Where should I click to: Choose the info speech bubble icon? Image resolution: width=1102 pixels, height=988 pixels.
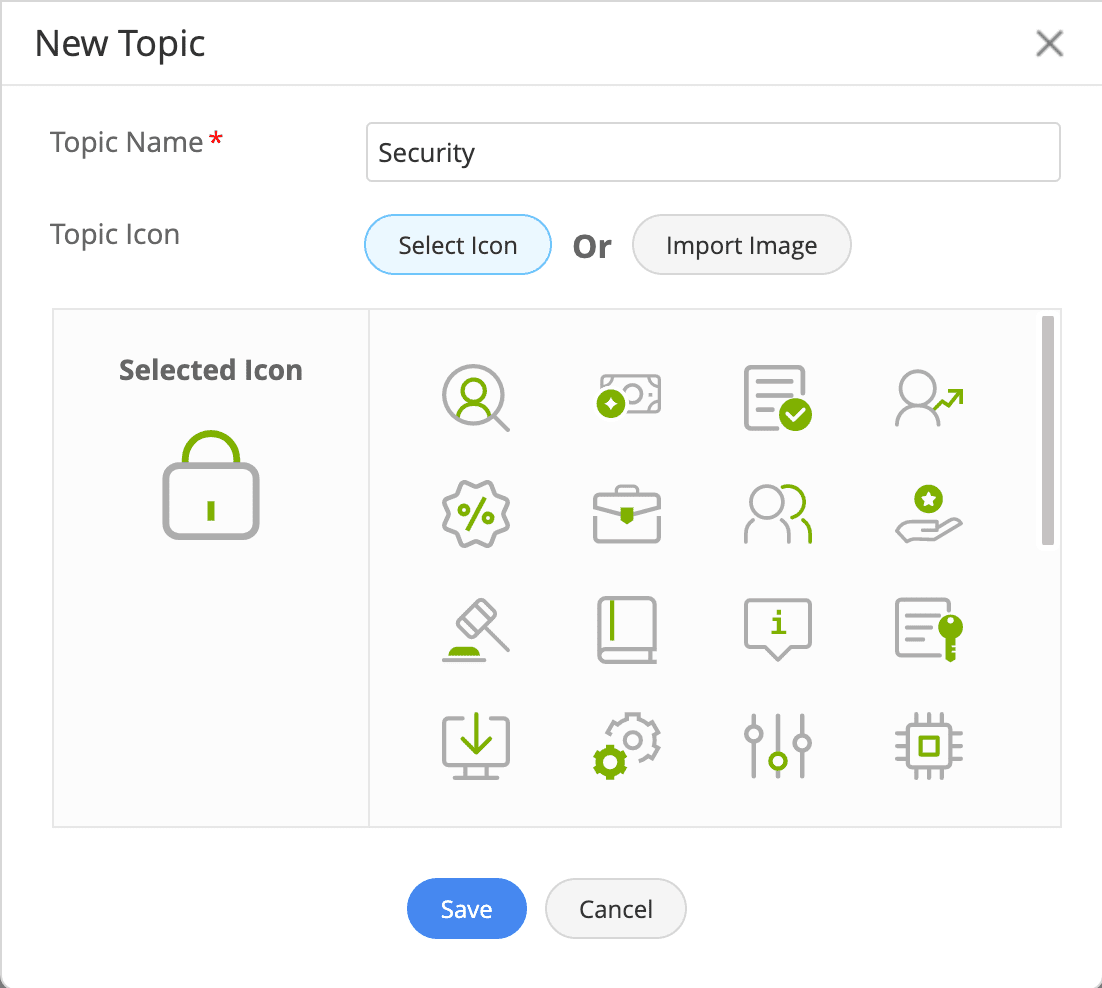point(777,630)
